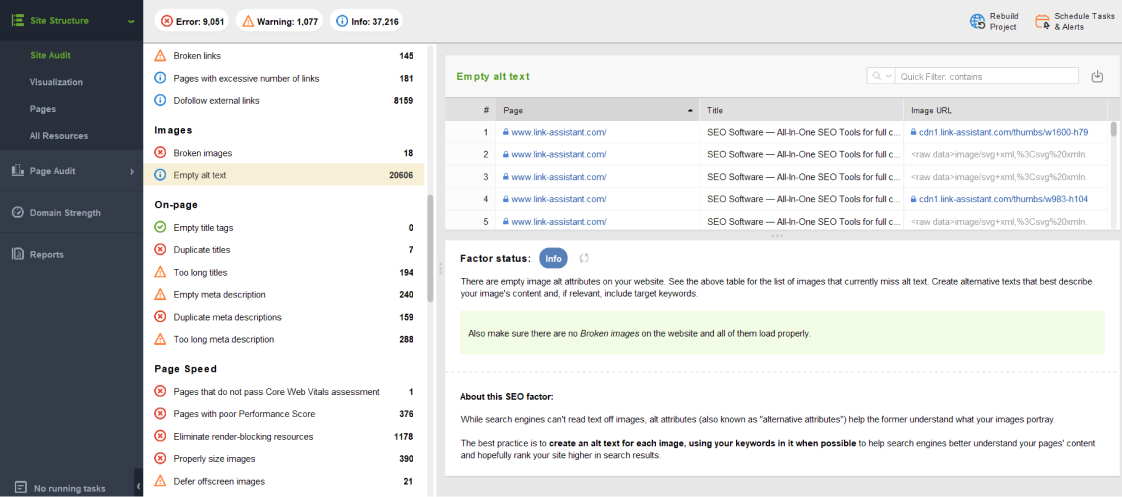Image resolution: width=1122 pixels, height=497 pixels.
Task: Open cdn1 thumbs w1600-h79 image URL
Action: (x=1003, y=132)
